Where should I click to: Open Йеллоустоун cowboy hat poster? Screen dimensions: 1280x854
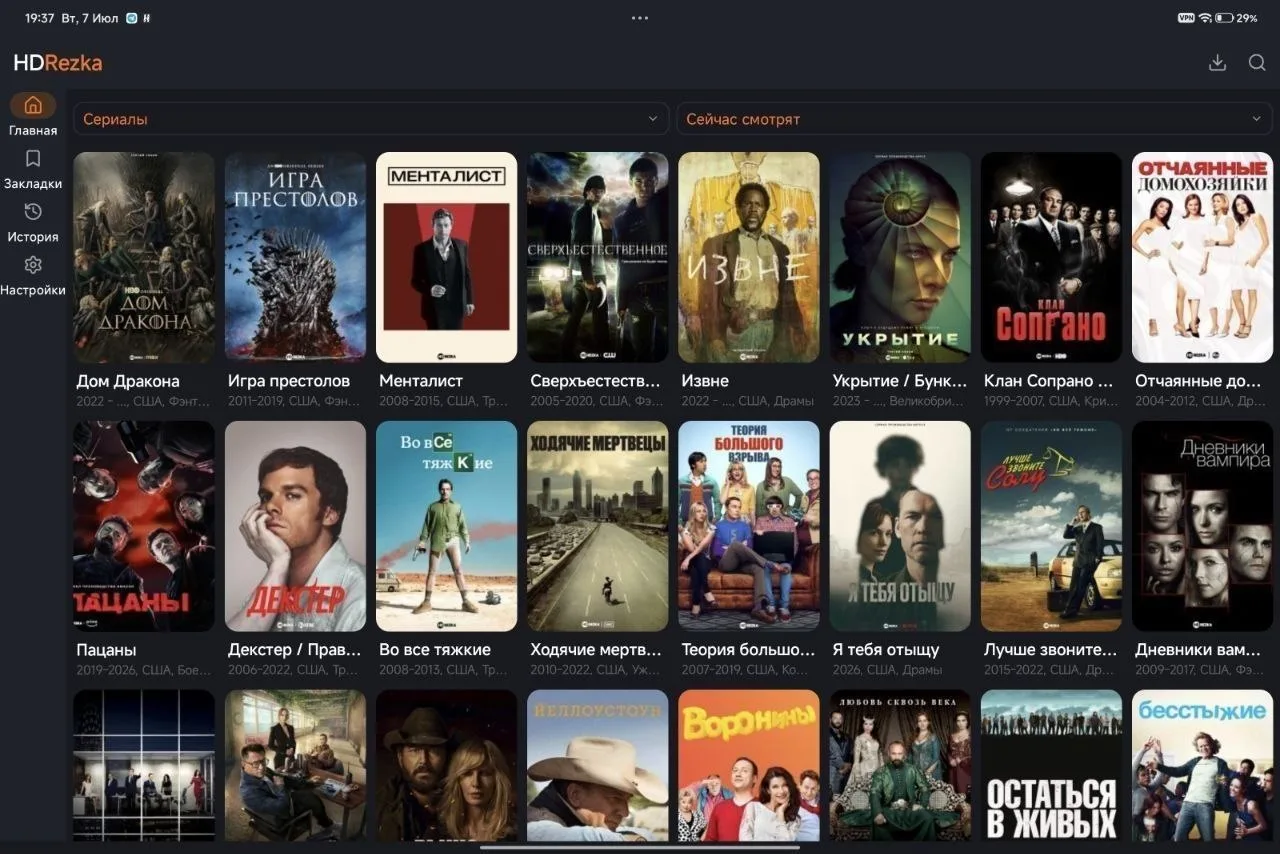597,765
